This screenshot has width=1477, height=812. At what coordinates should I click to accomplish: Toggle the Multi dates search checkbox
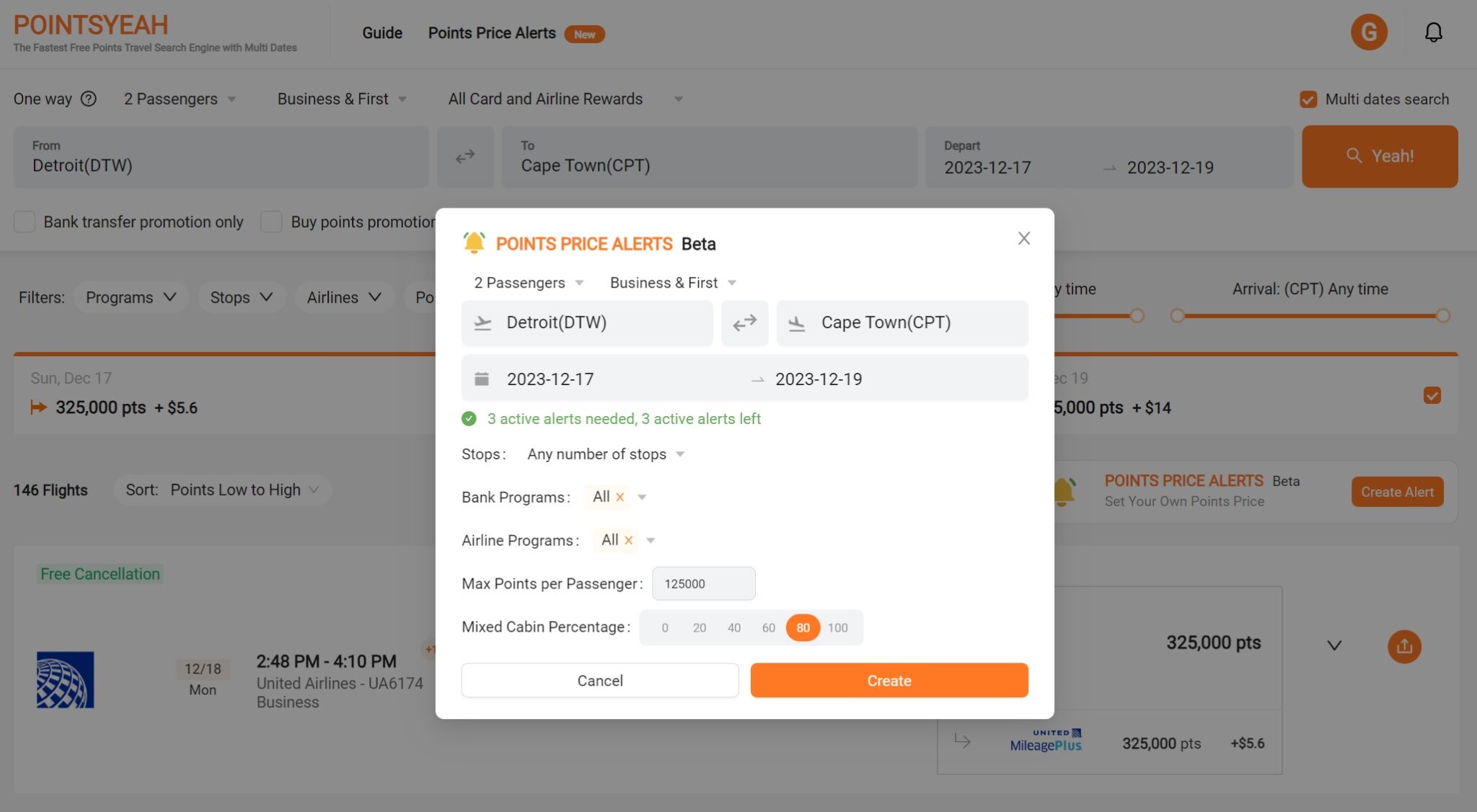pos(1309,100)
